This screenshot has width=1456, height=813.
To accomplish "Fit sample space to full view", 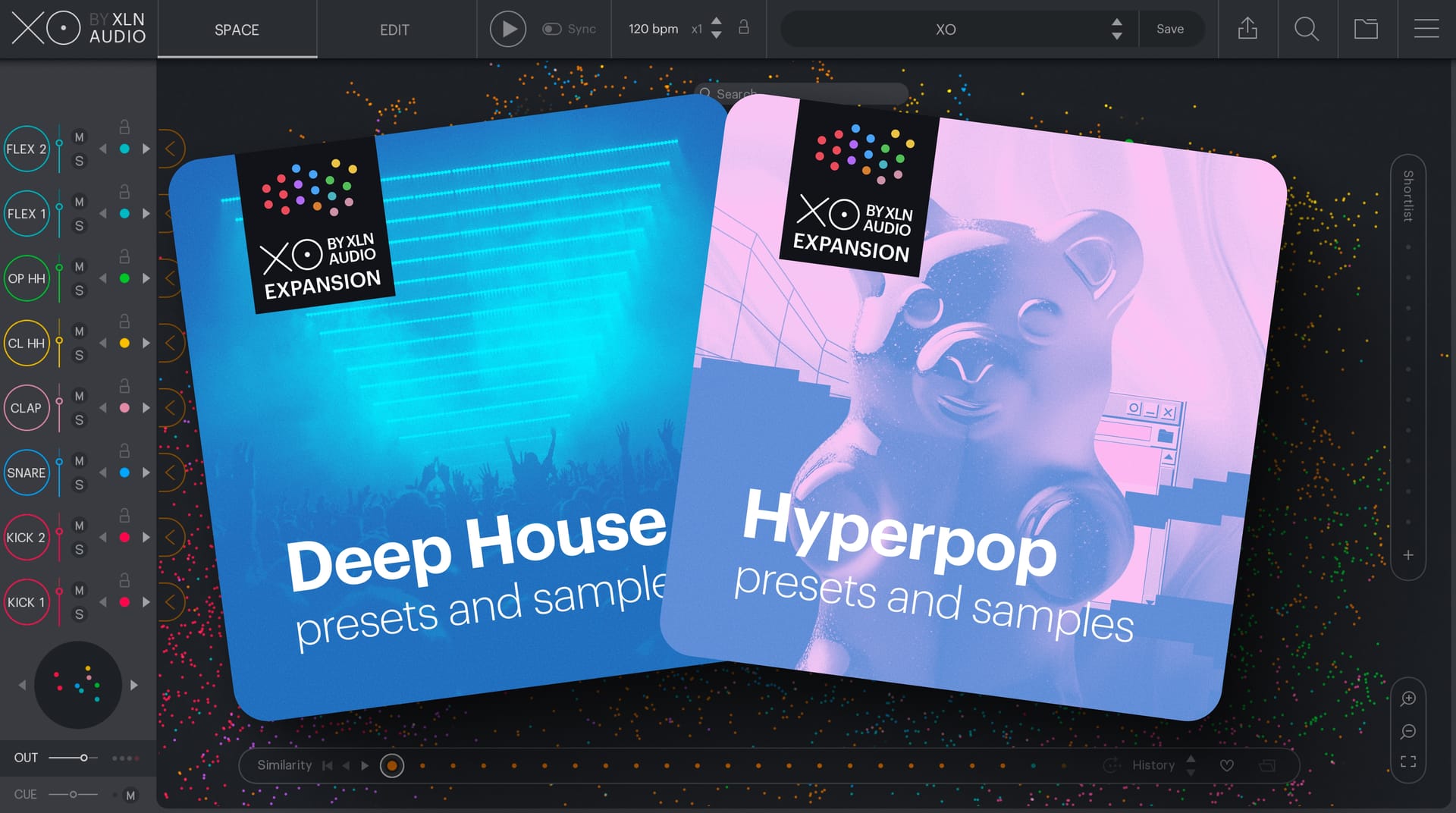I will [1408, 761].
